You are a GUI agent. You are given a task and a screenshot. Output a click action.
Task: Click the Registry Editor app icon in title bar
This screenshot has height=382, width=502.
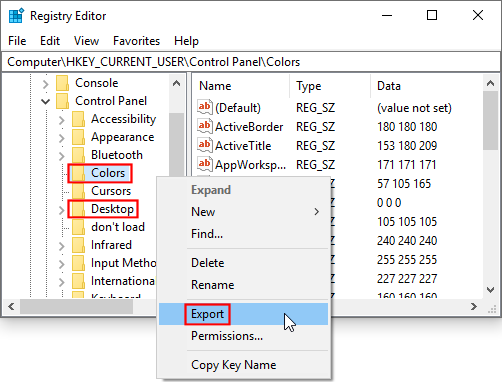(x=16, y=16)
